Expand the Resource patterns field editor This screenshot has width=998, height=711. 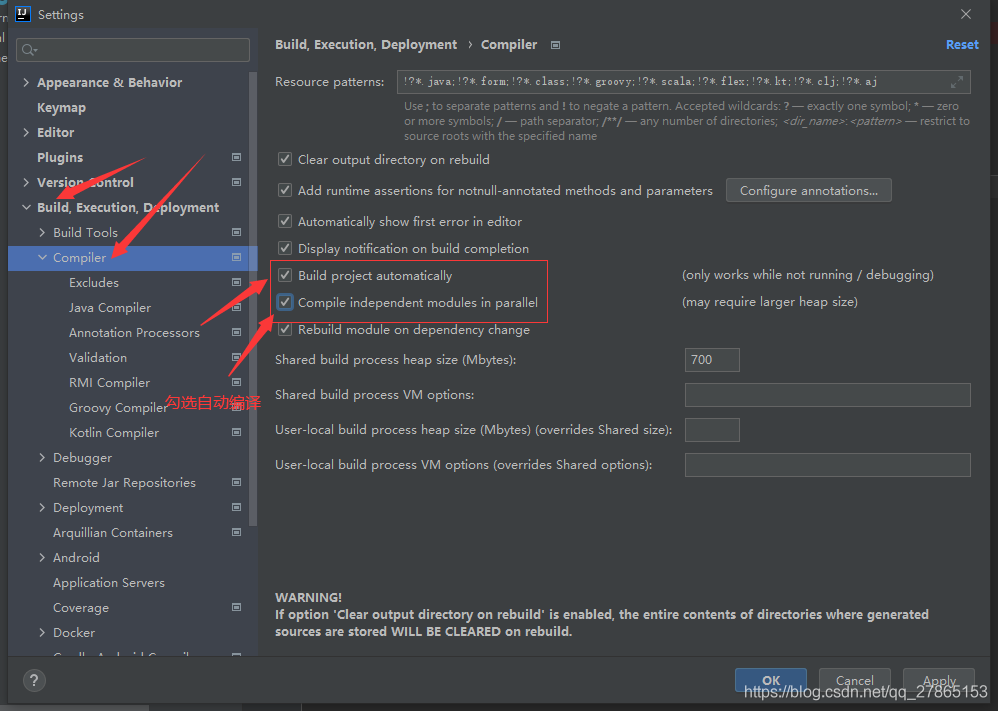[x=957, y=82]
